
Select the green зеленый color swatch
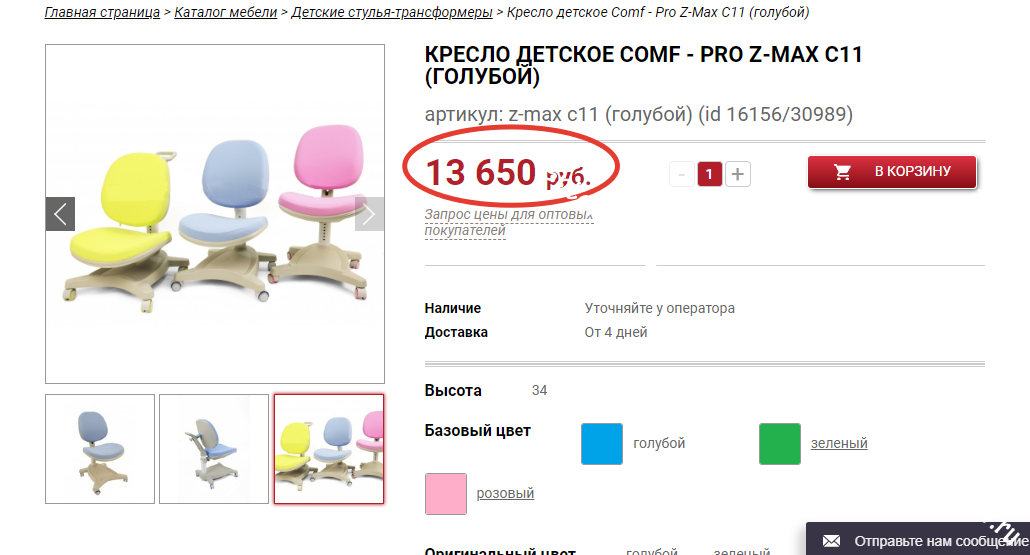point(780,444)
